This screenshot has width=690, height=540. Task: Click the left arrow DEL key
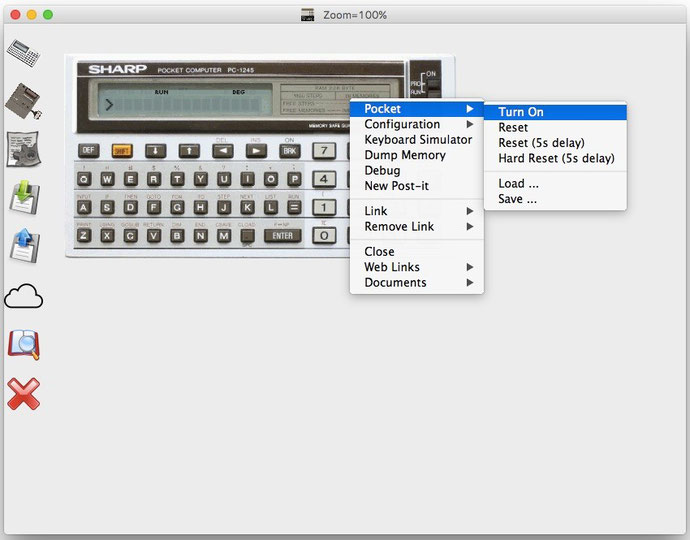[x=223, y=151]
